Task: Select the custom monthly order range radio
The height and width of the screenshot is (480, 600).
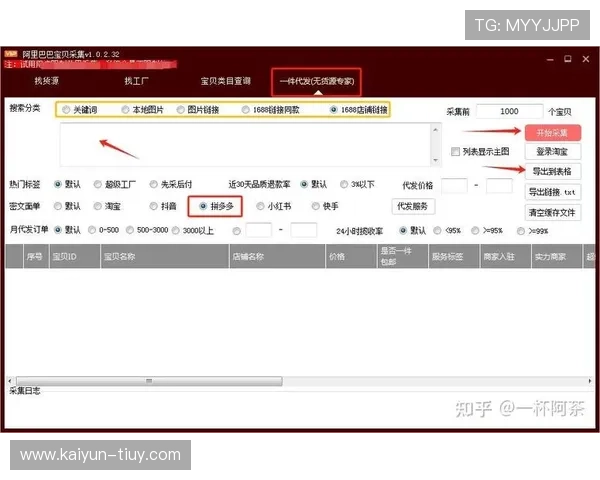Action: [237, 231]
